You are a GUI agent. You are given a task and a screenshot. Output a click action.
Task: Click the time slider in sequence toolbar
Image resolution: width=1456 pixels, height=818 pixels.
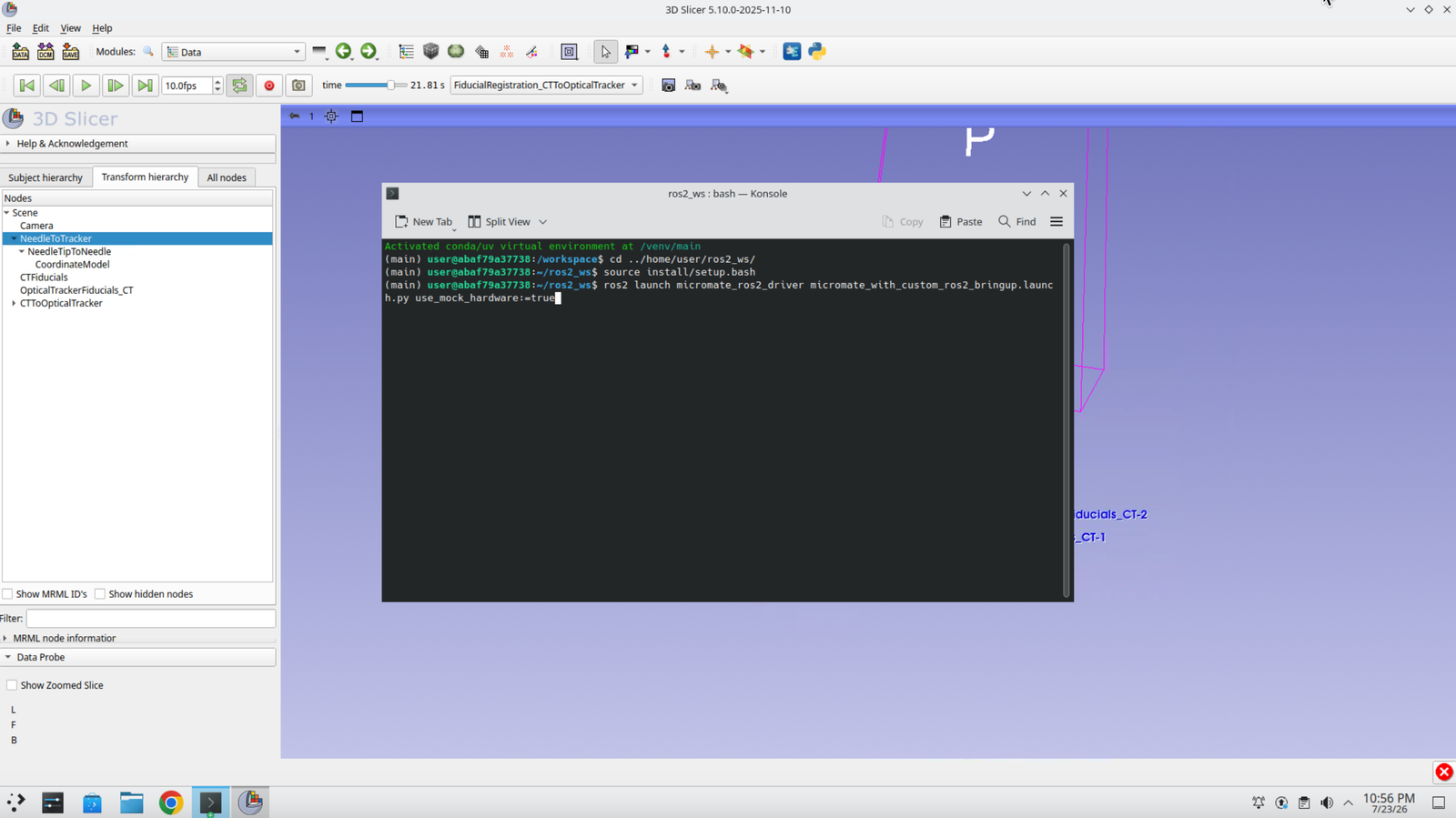(376, 86)
